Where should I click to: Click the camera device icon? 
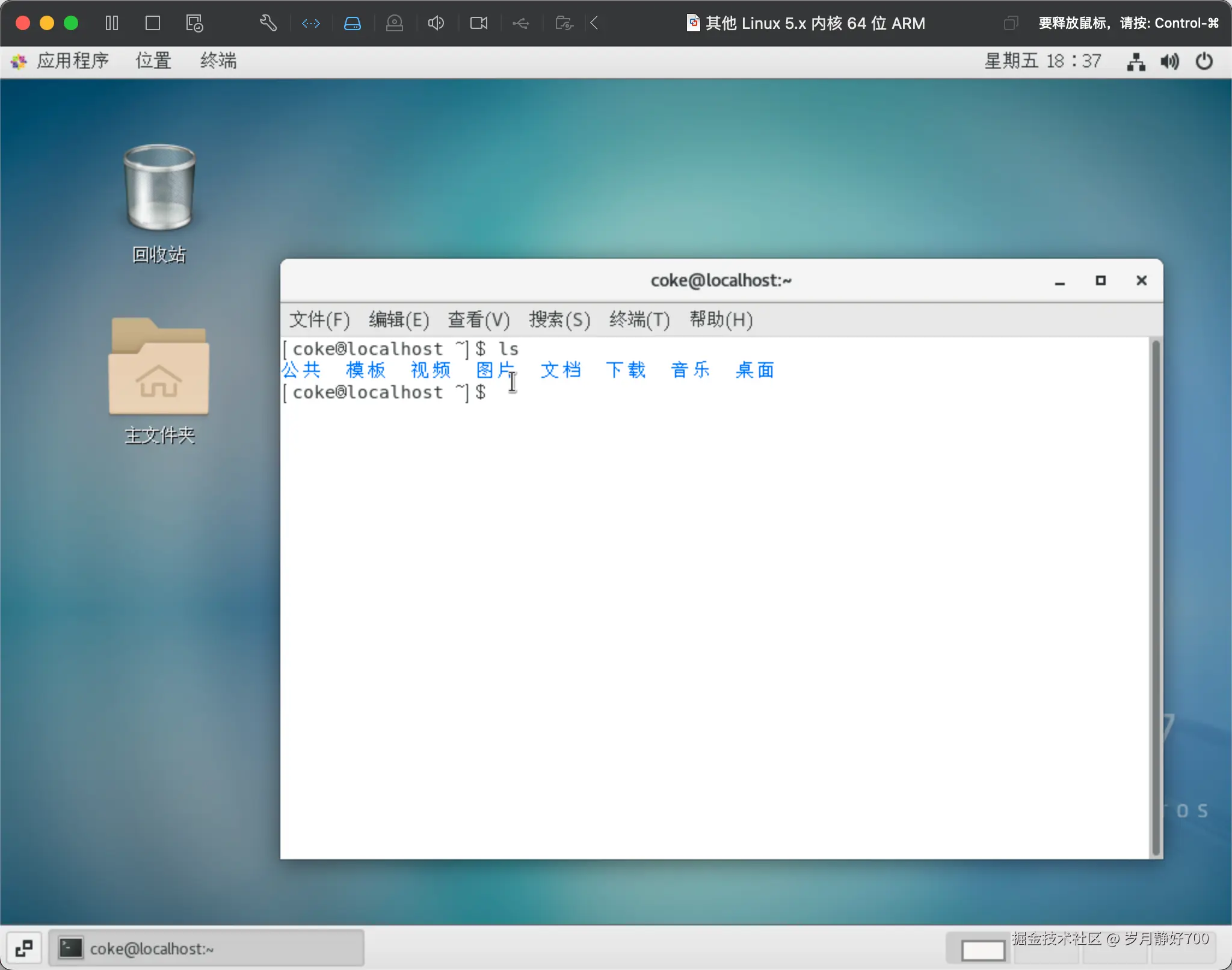point(479,23)
